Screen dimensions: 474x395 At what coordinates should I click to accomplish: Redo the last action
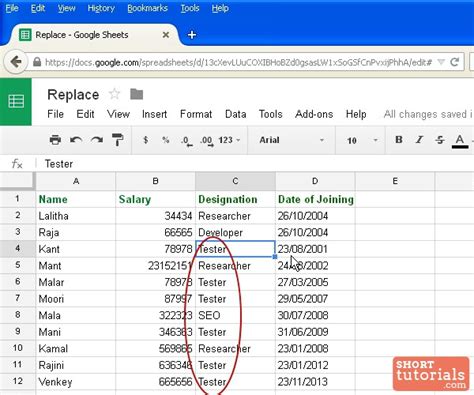point(97,140)
